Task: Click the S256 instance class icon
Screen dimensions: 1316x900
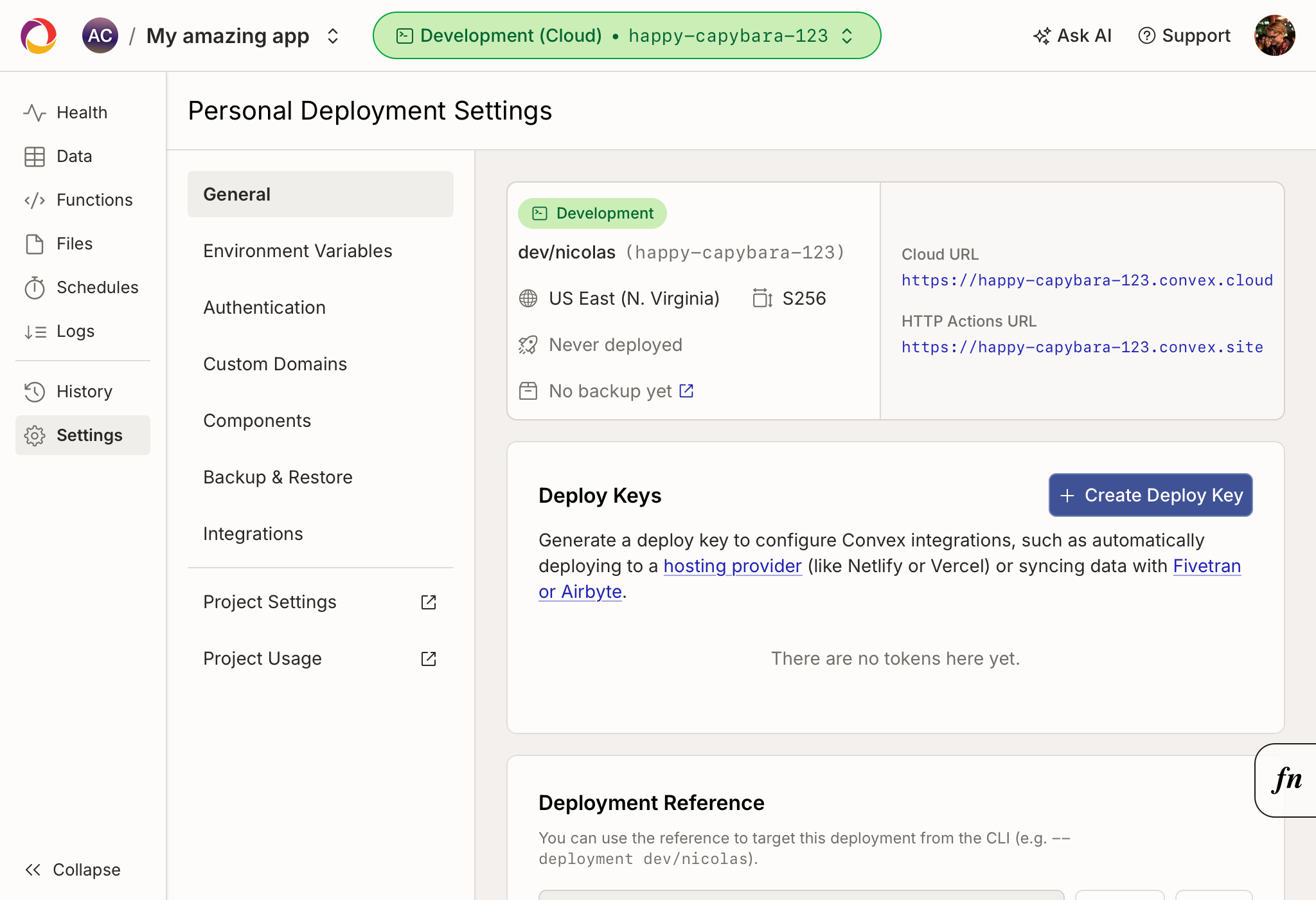Action: (762, 298)
